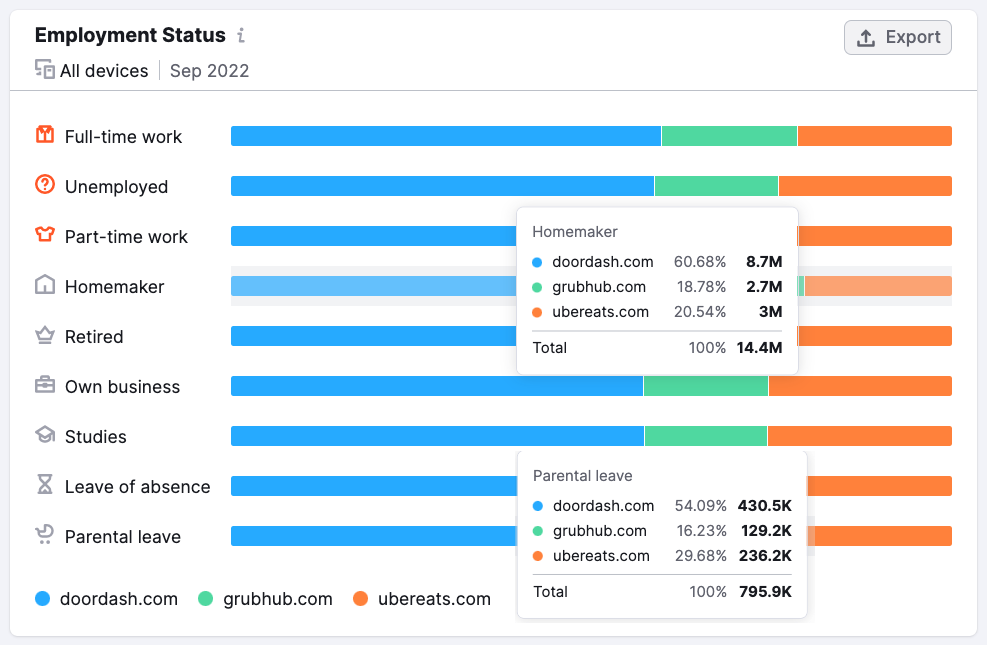The height and width of the screenshot is (645, 987).
Task: Click the info icon beside Employment Status
Action: coord(241,35)
